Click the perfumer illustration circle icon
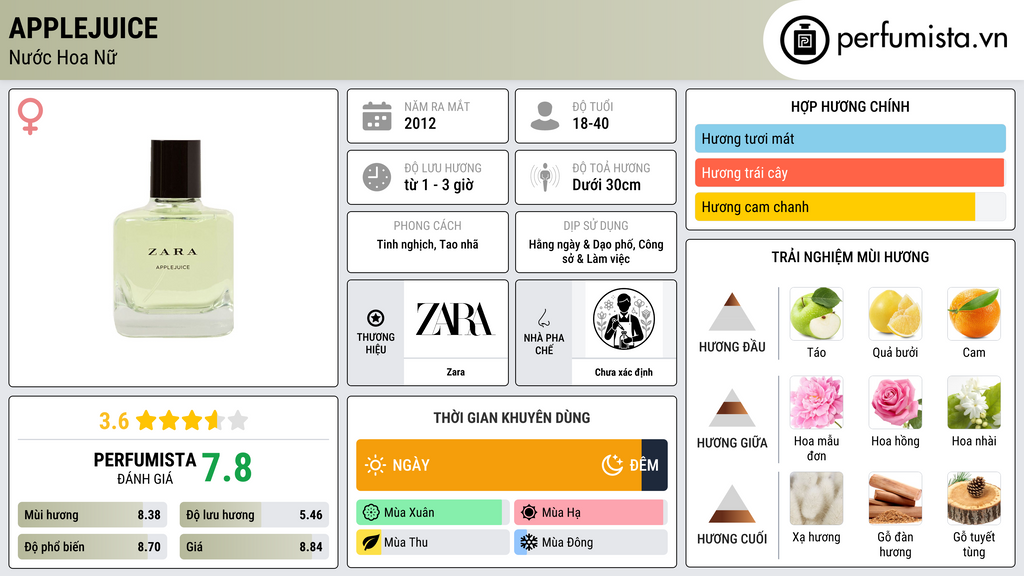Screen dimensions: 1024x576 tap(624, 319)
